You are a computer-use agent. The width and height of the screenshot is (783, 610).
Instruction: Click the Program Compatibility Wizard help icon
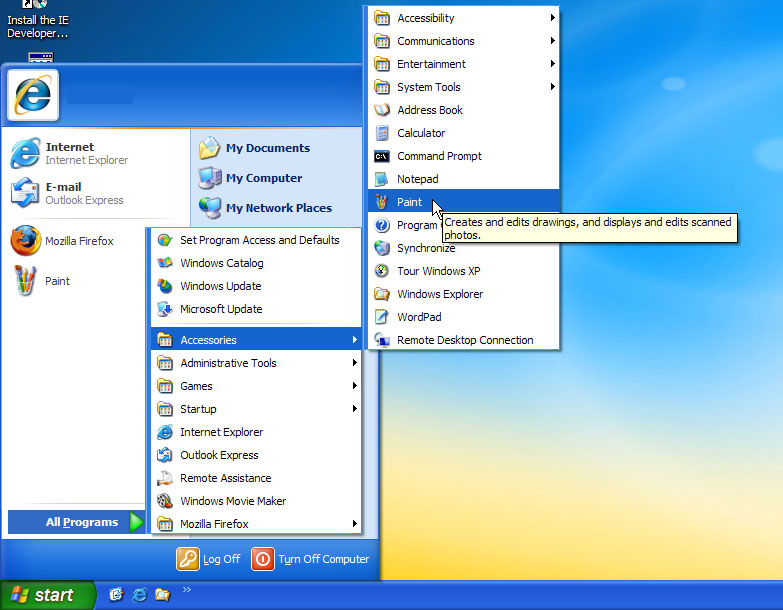tap(382, 225)
